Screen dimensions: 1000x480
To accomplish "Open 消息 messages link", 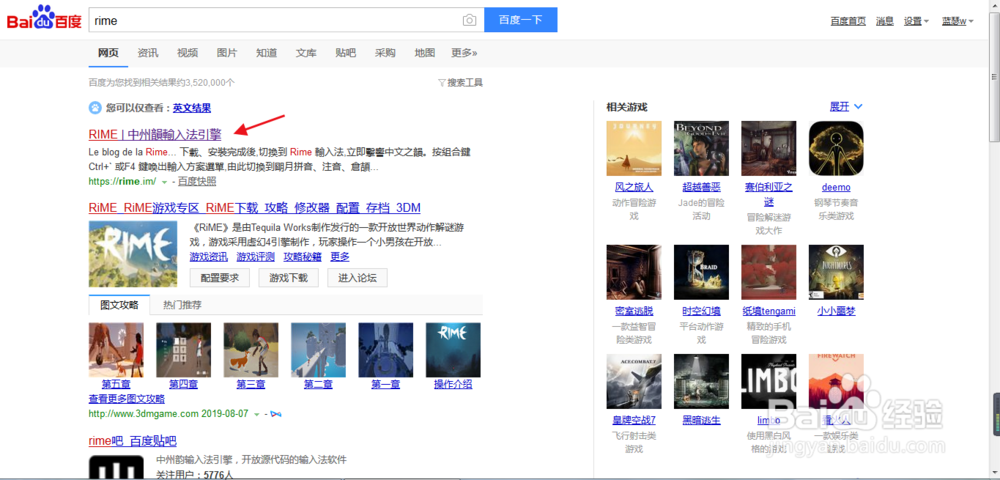I will pos(885,21).
